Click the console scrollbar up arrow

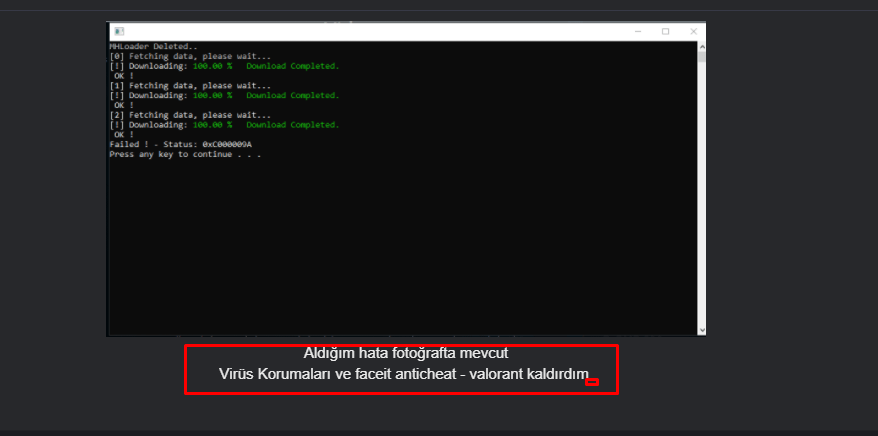(x=702, y=46)
